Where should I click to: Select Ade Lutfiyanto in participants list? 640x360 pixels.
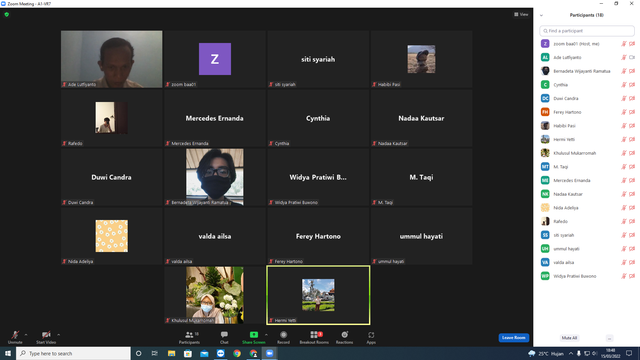587,58
